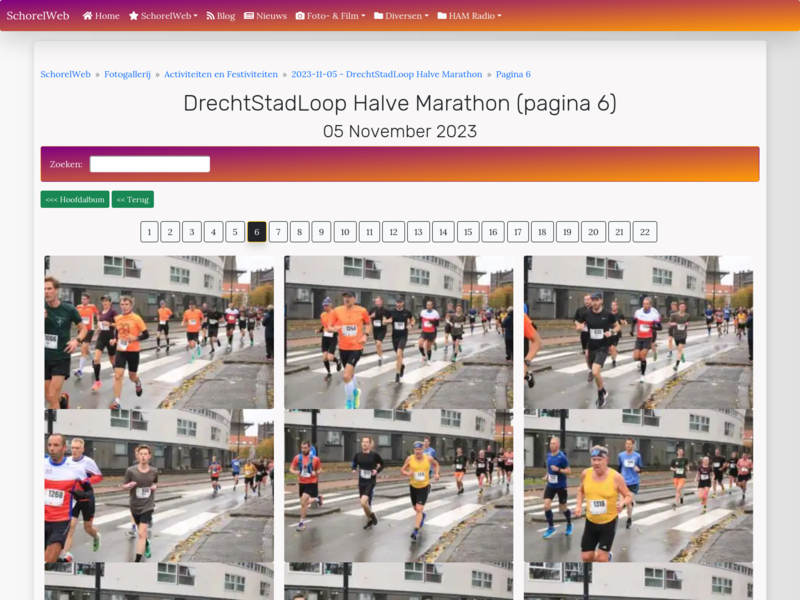800x600 pixels.
Task: Click the camera icon beside Foto- & Film
Action: (x=300, y=16)
